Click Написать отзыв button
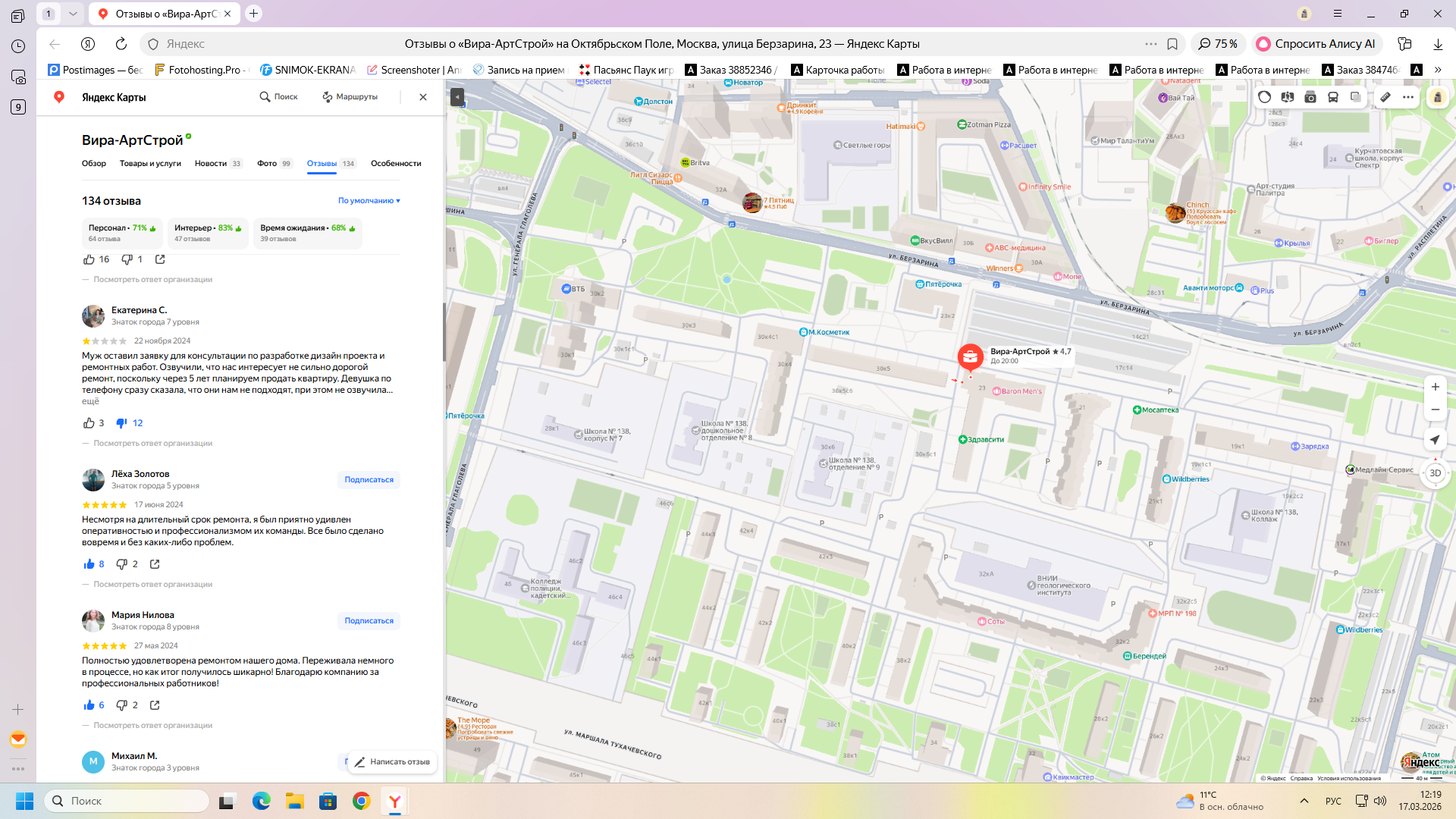The height and width of the screenshot is (819, 1456). [393, 762]
